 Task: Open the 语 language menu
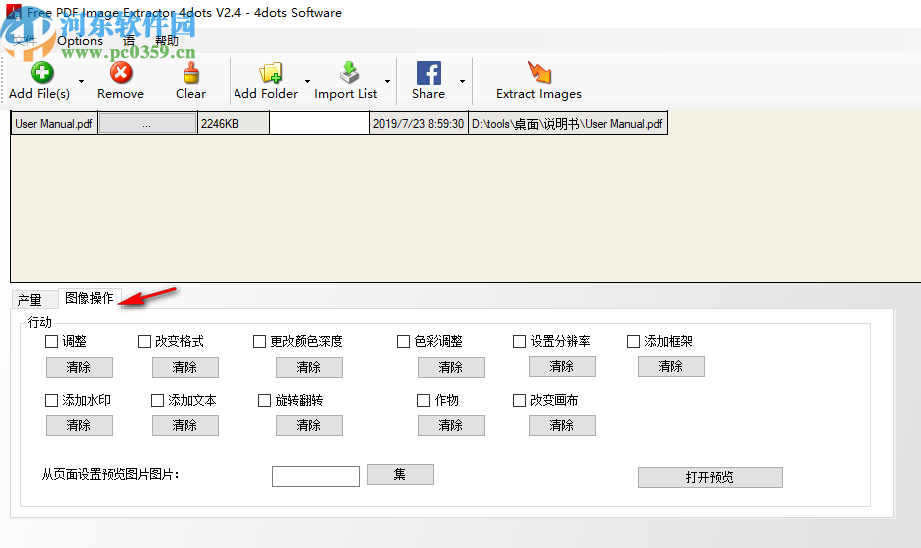coord(129,41)
